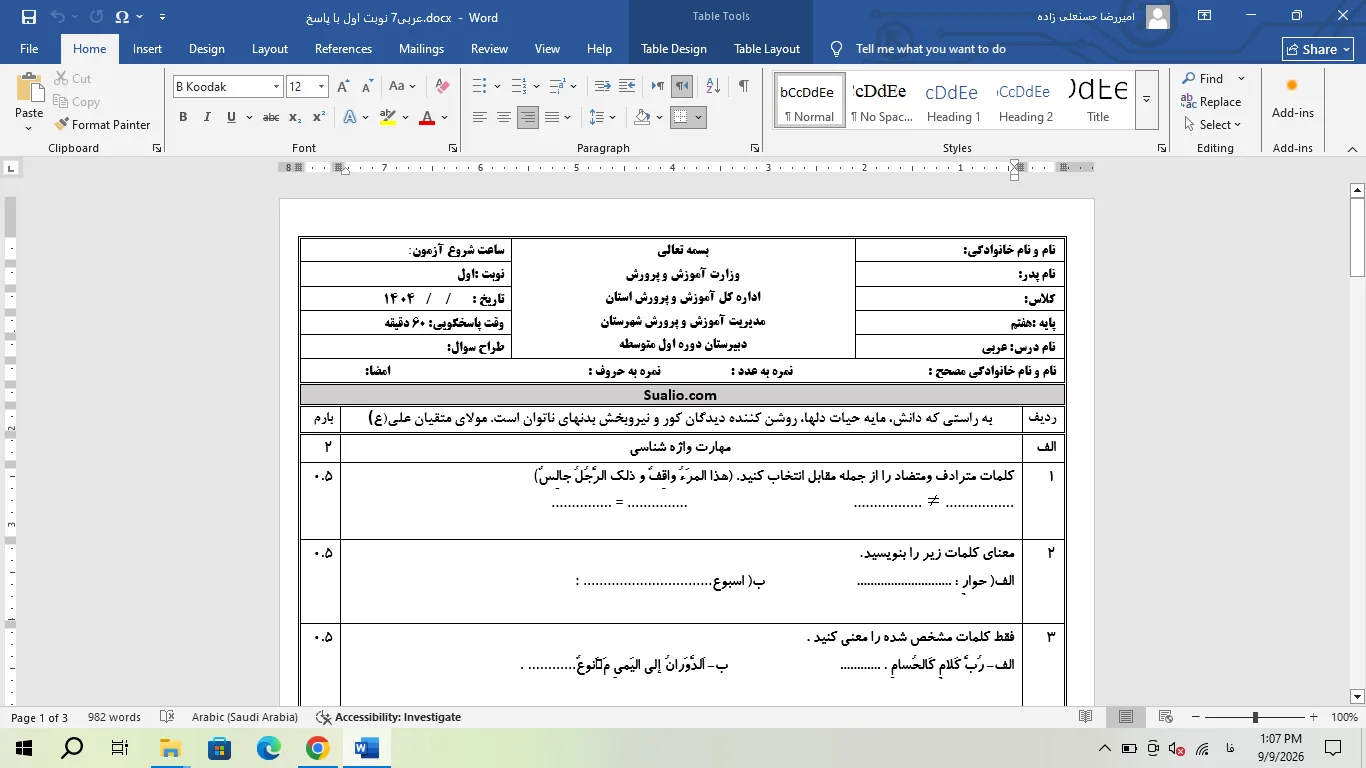The height and width of the screenshot is (768, 1366).
Task: Apply text highlight color
Action: coord(388,117)
